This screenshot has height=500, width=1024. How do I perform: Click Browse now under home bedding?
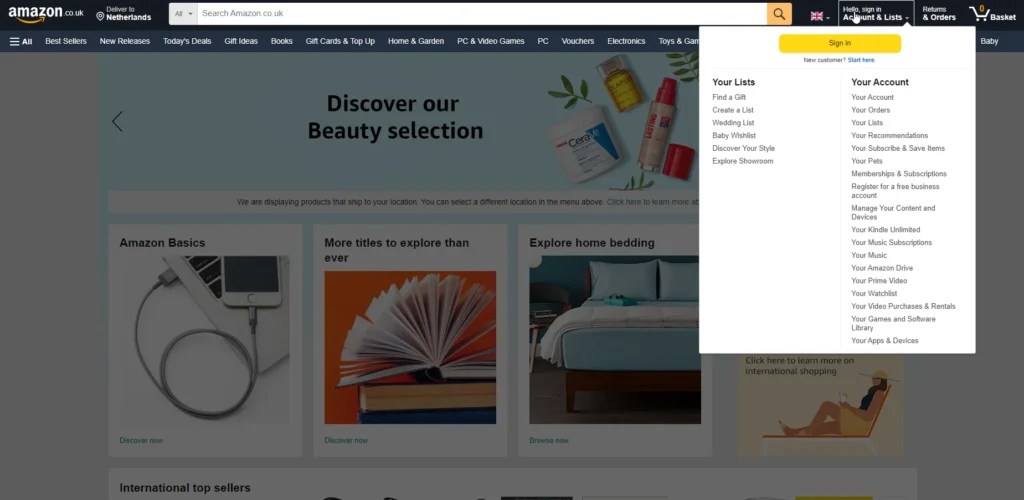pos(549,441)
